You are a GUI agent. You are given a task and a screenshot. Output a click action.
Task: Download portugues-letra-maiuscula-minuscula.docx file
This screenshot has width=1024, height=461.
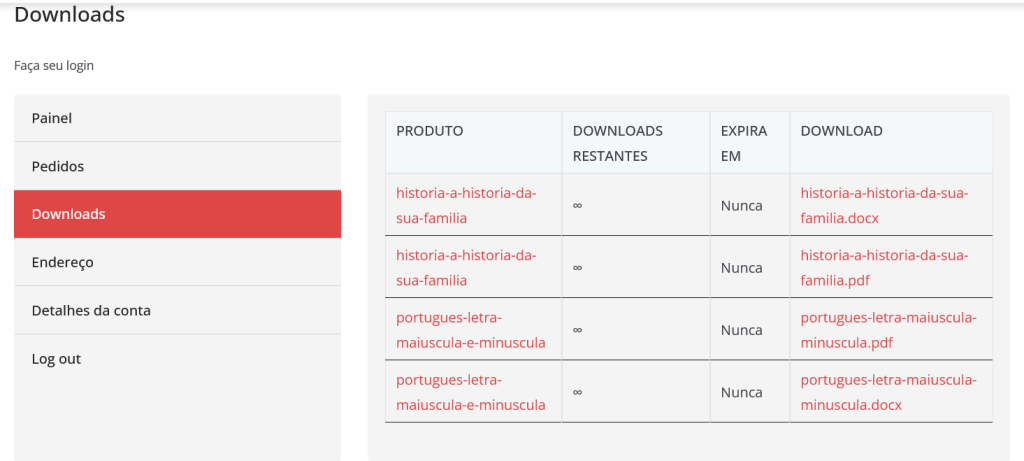coord(888,392)
